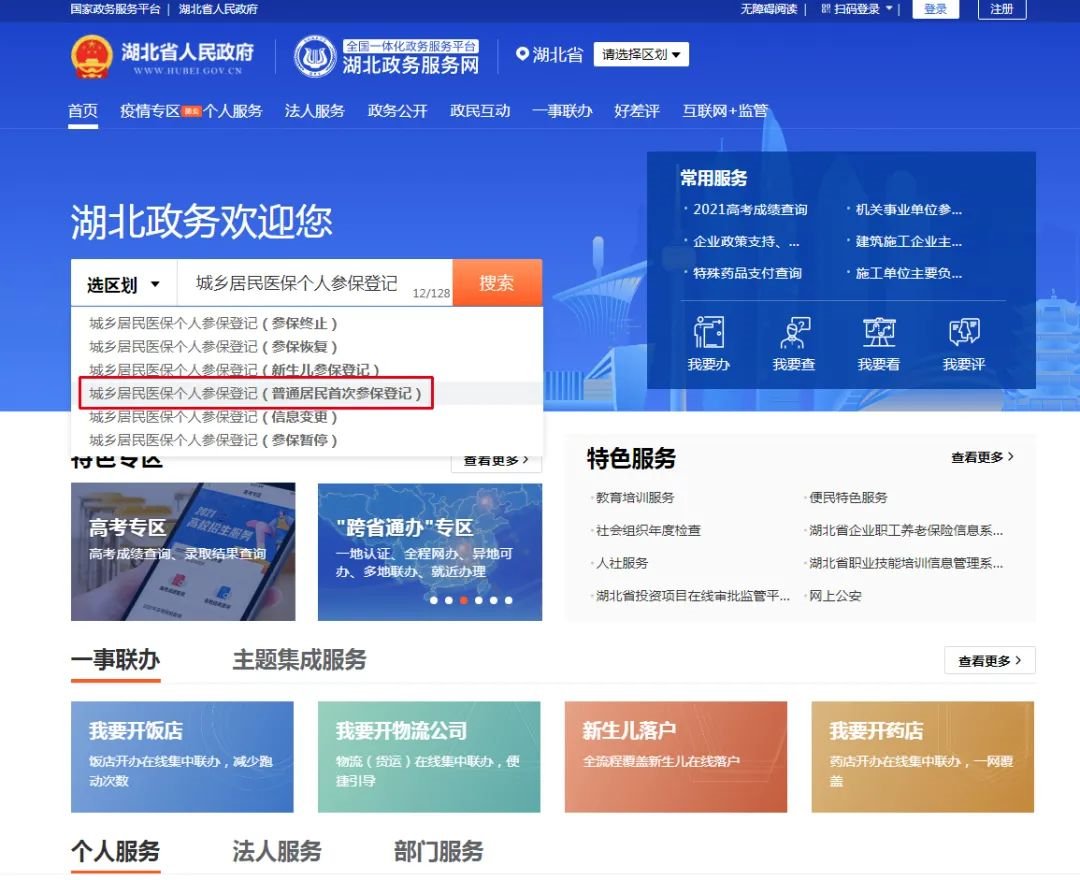
Task: Open the 一事联办 nav item
Action: [x=562, y=111]
